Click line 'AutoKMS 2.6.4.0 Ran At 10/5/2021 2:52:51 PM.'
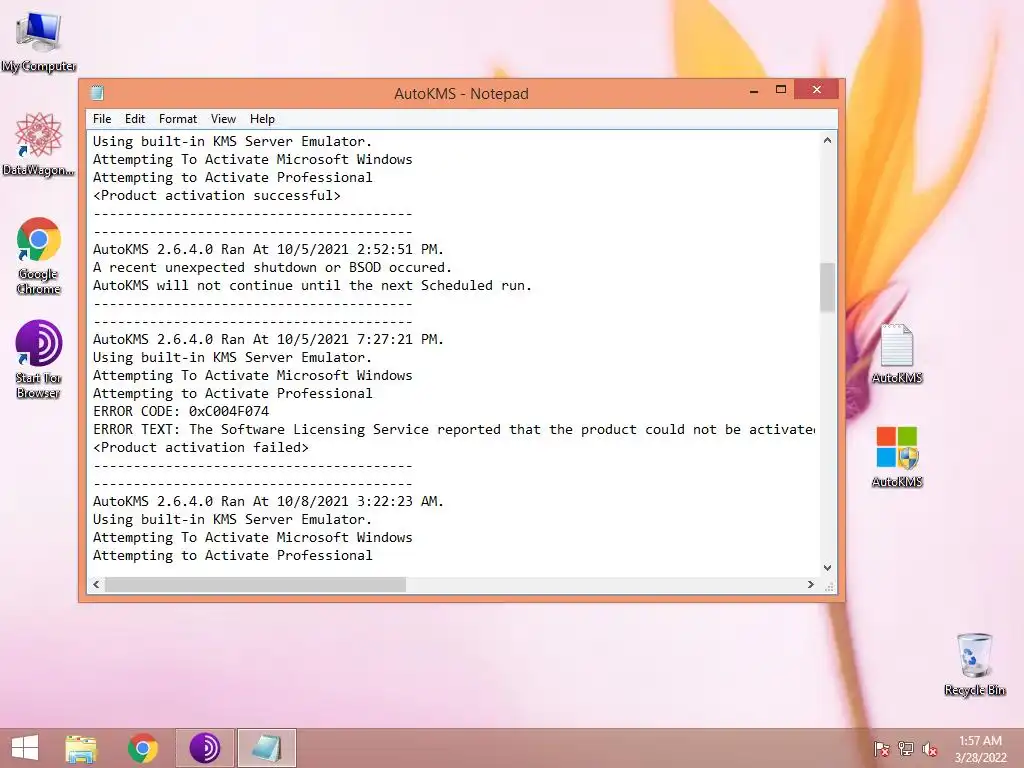 268,249
